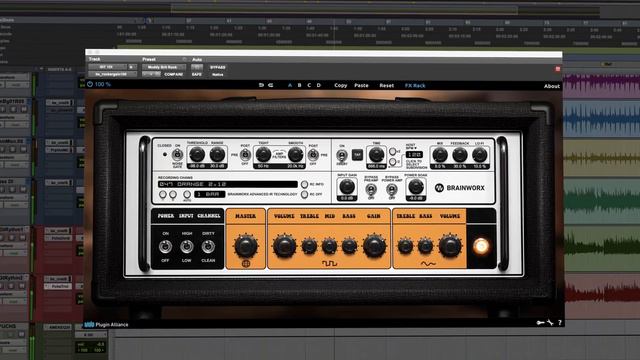Viewport: 640px width, 360px height.
Task: Click the recording chain previous round button
Action: pyautogui.click(x=163, y=195)
